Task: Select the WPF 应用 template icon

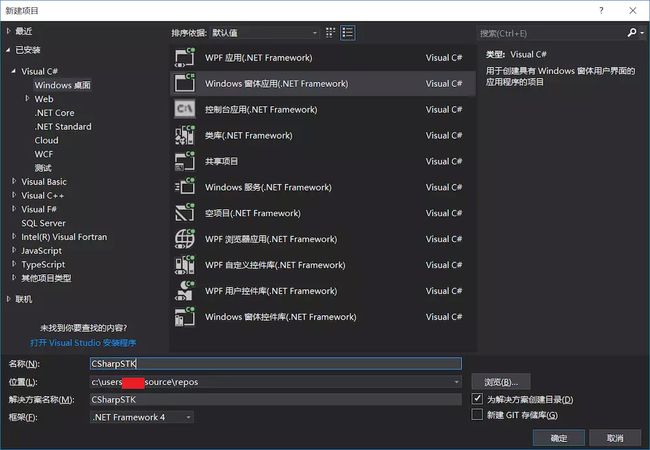Action: [184, 58]
